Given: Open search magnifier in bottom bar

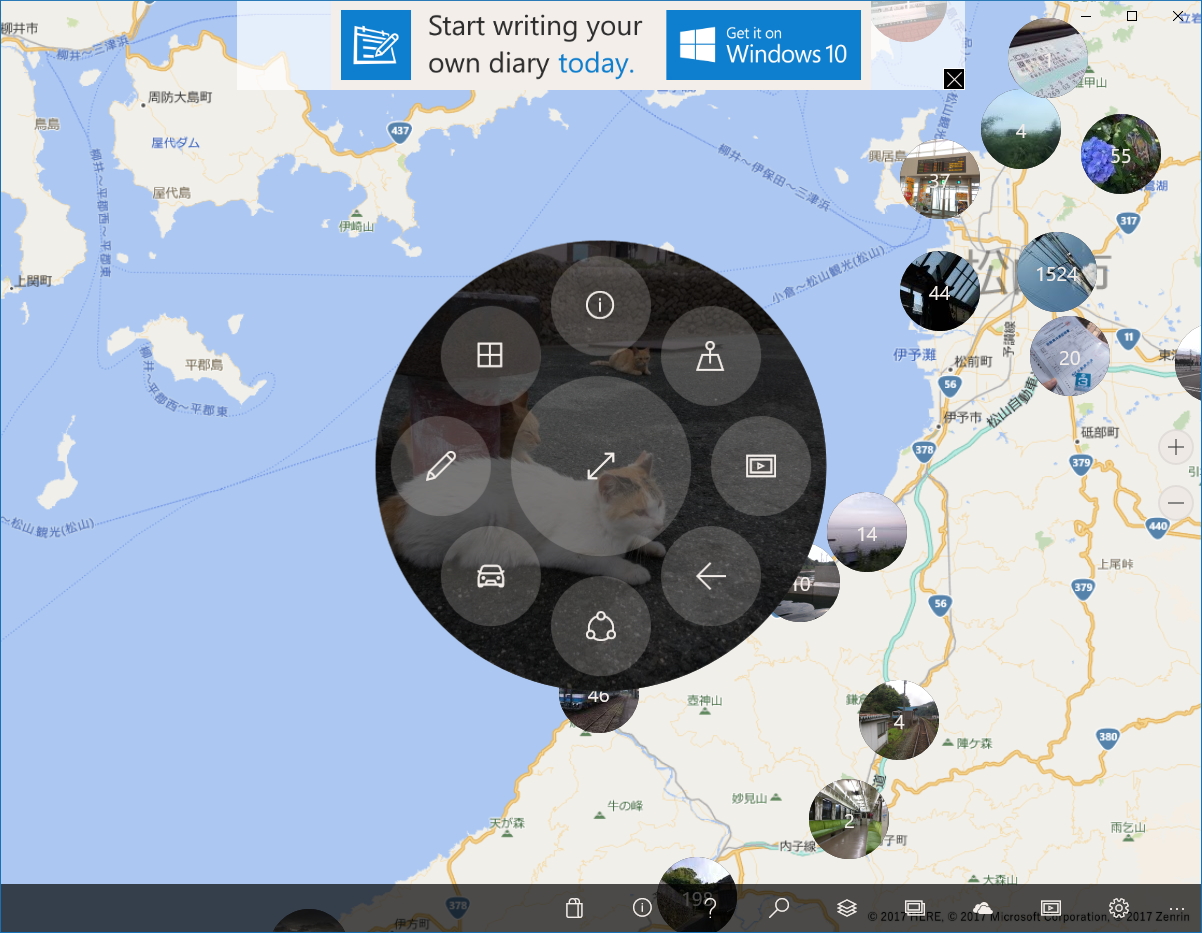Looking at the screenshot, I should tap(779, 908).
